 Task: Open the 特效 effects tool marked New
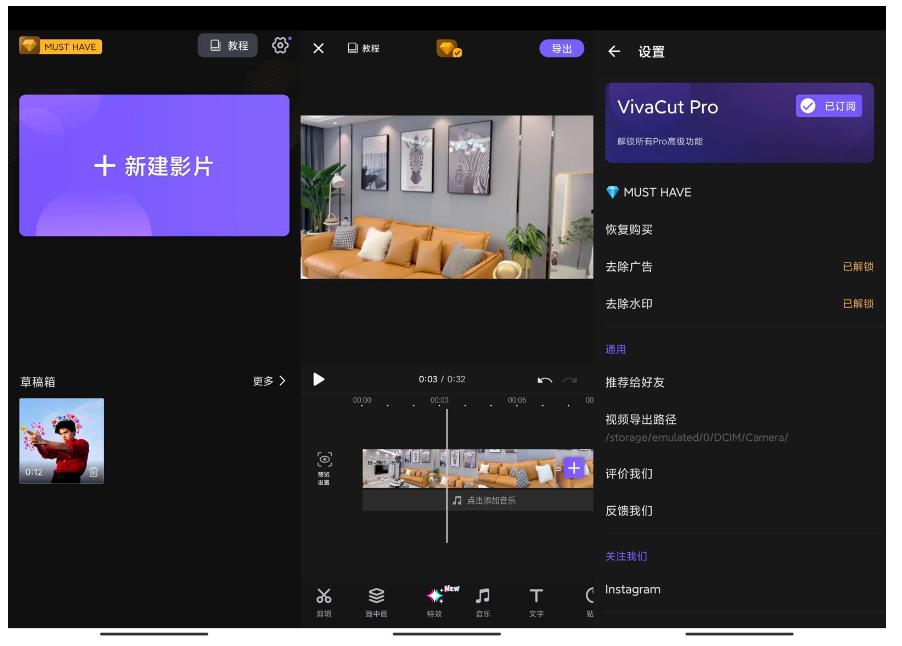pos(435,601)
